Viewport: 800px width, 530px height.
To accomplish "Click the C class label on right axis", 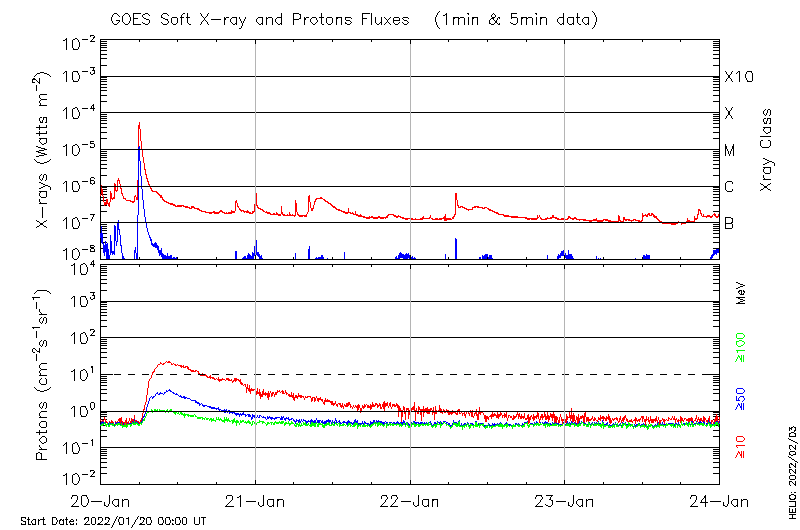I will [729, 187].
